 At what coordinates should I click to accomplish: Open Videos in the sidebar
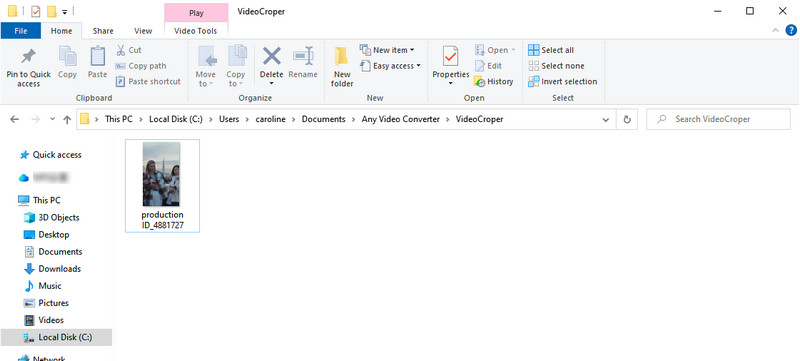click(44, 320)
